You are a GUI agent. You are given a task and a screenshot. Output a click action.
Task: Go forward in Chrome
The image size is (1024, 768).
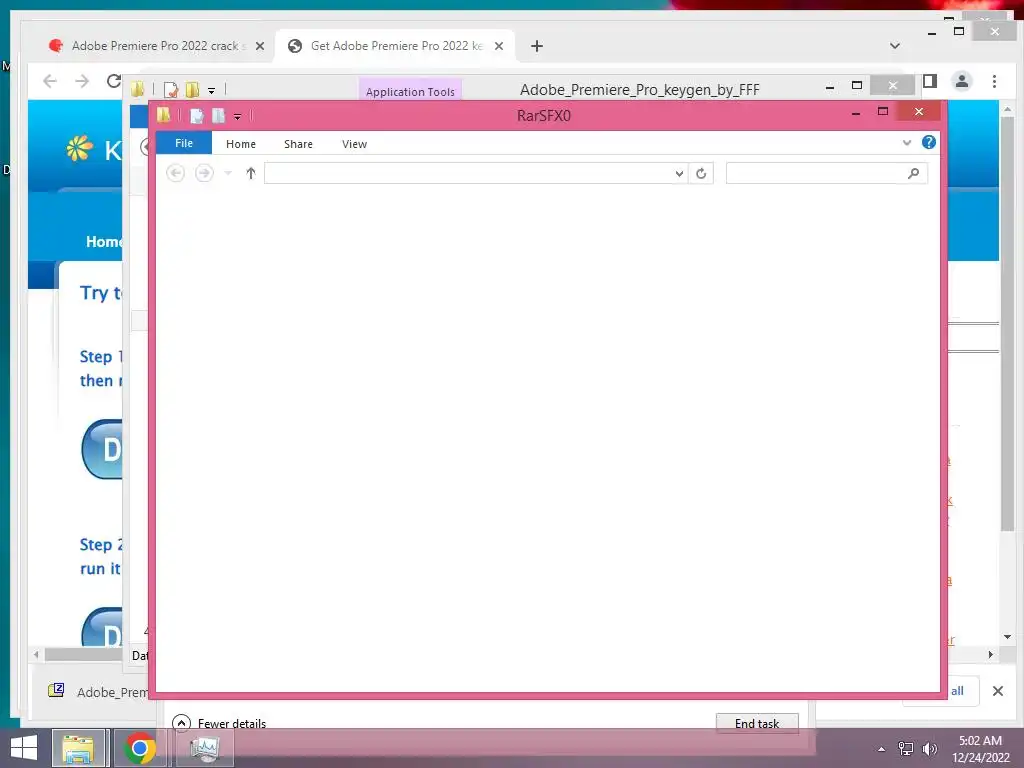coord(82,81)
